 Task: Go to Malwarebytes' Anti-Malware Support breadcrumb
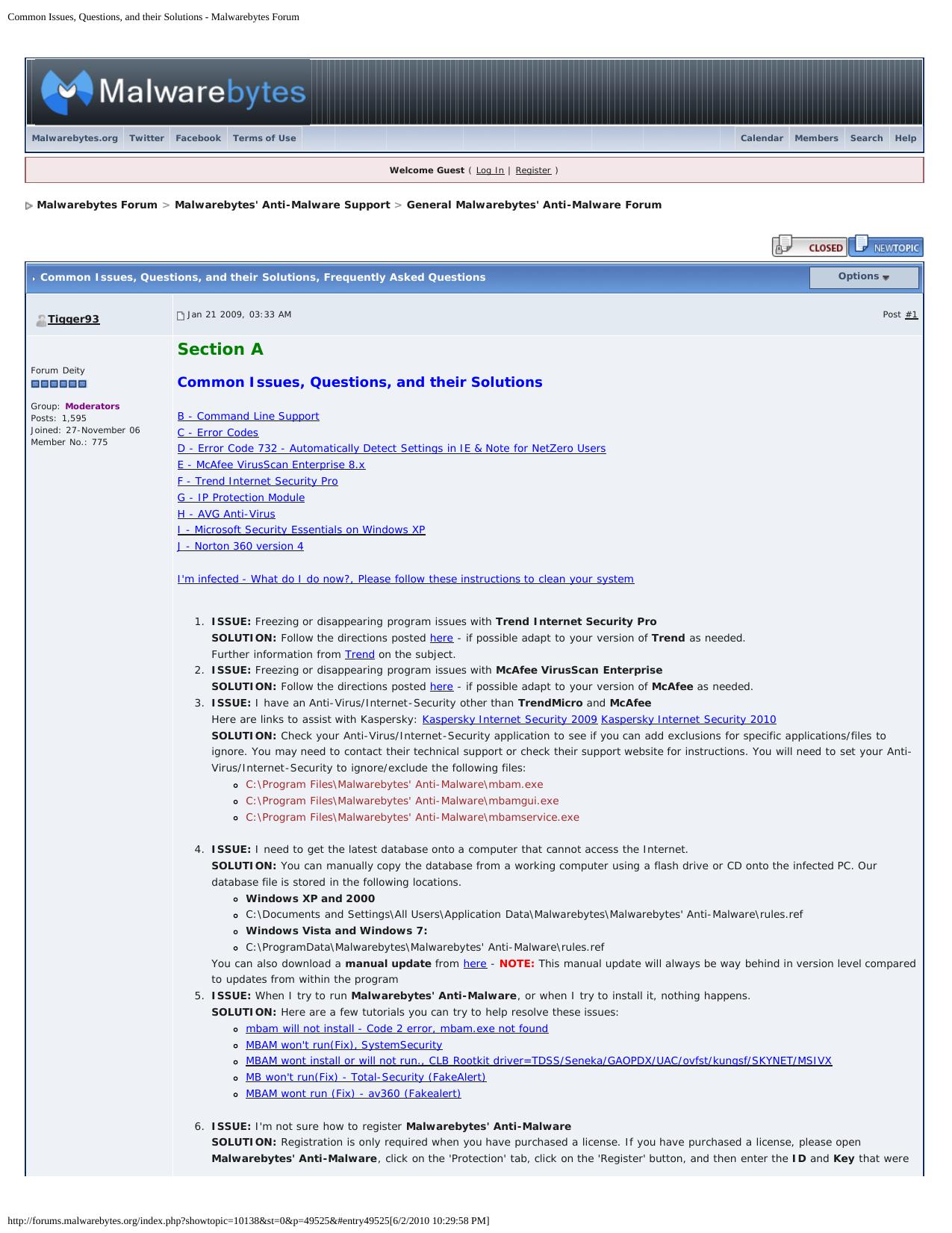click(282, 205)
